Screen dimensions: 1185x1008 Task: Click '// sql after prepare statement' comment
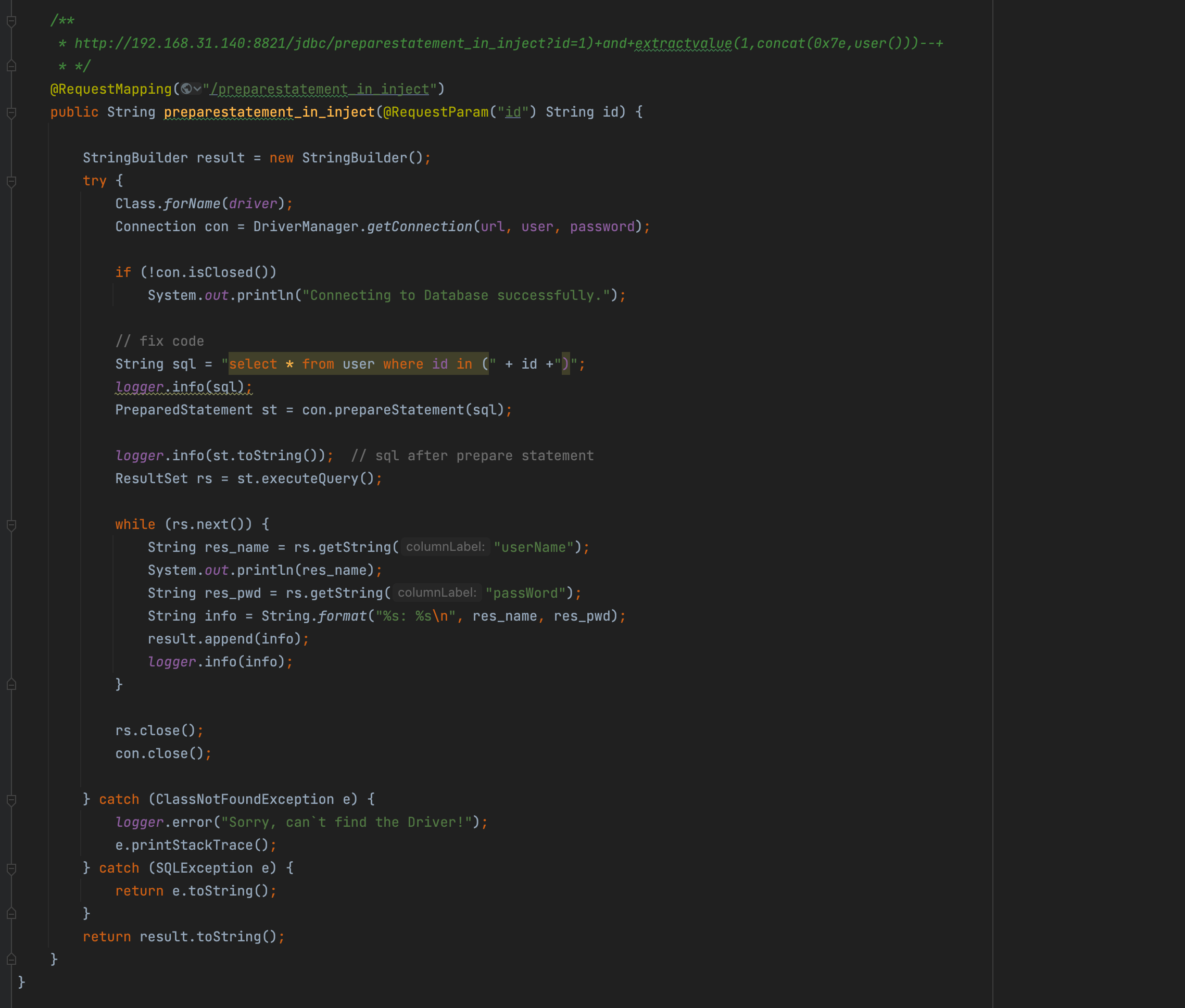tap(473, 456)
